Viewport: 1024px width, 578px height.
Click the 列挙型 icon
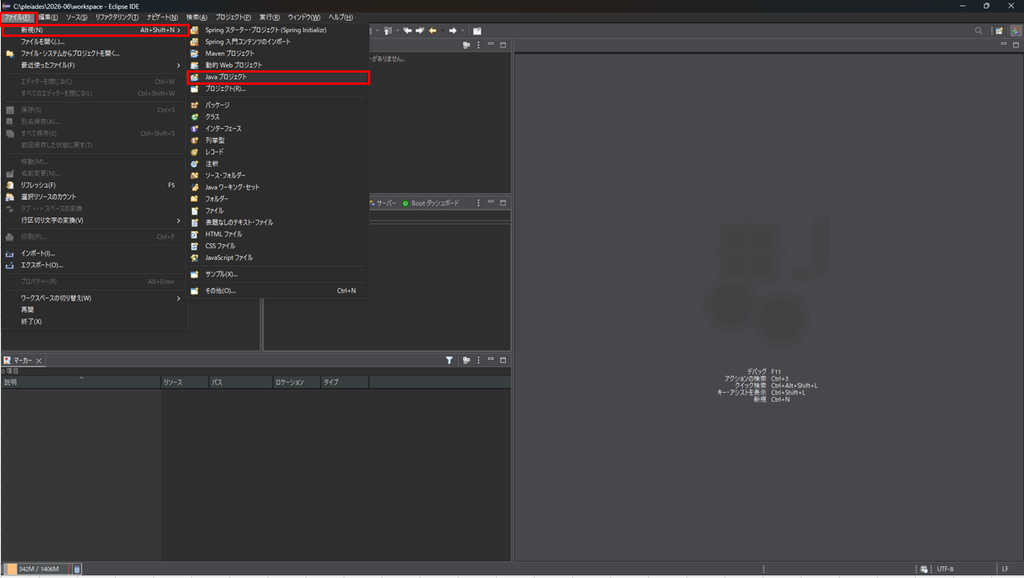coord(195,140)
